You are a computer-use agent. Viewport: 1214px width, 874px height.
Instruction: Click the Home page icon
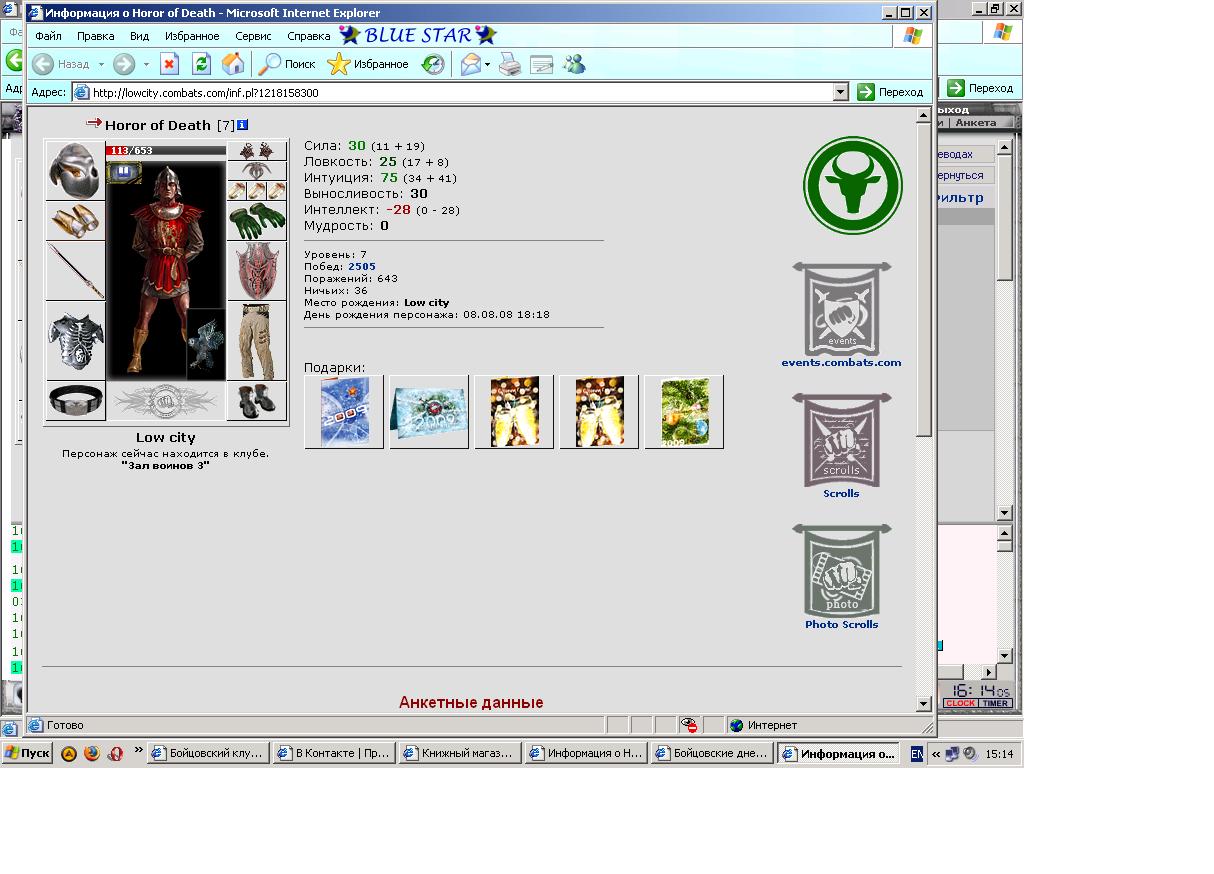pos(233,64)
